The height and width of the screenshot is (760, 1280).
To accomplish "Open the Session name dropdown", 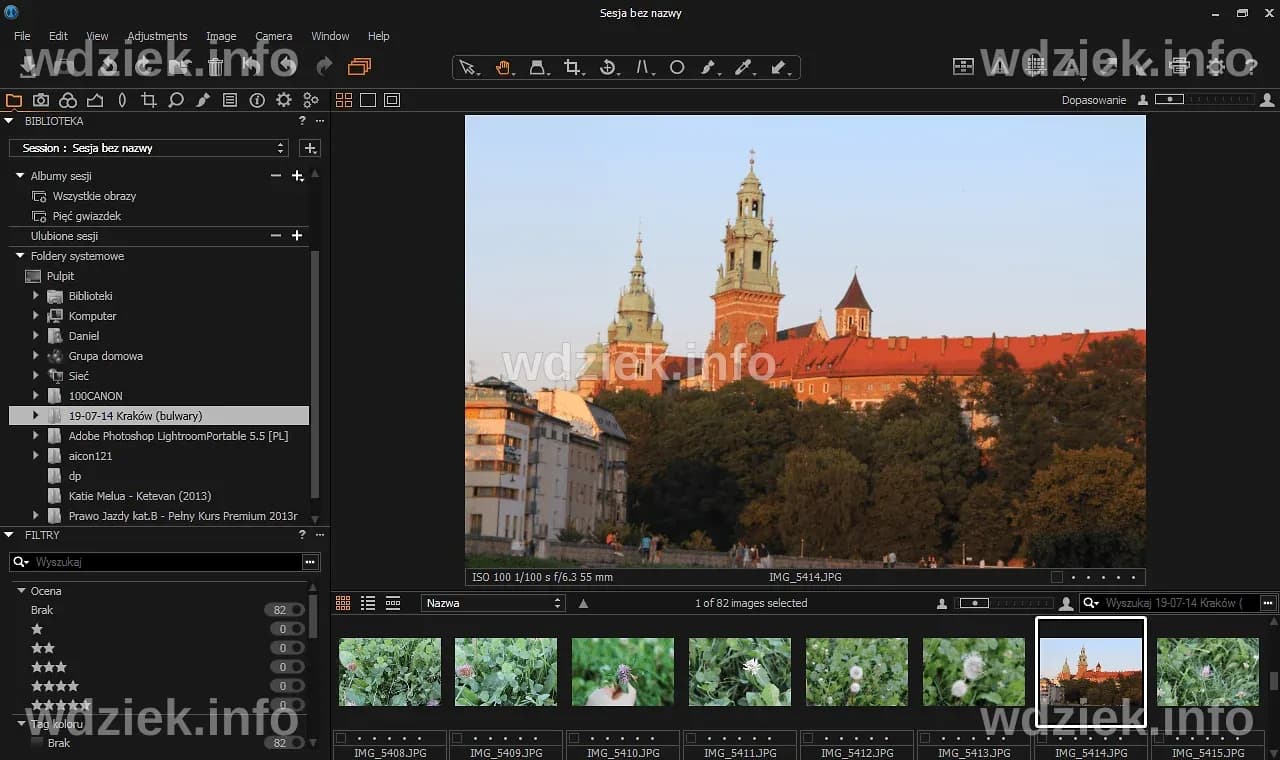I will pos(148,148).
